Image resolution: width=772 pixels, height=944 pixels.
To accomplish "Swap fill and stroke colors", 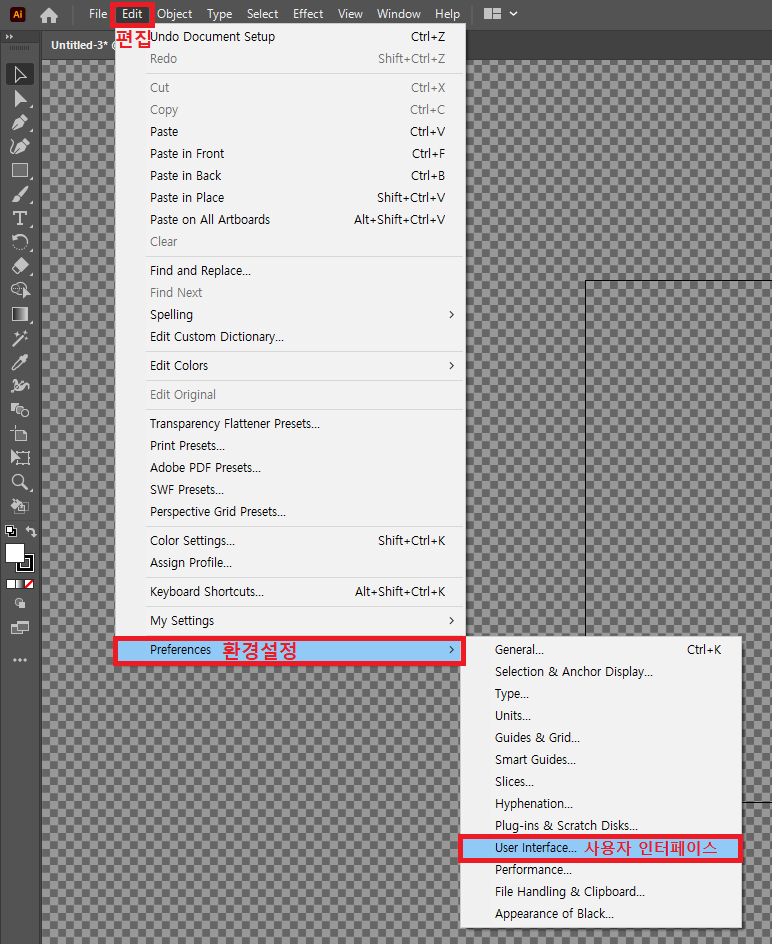I will tap(31, 531).
